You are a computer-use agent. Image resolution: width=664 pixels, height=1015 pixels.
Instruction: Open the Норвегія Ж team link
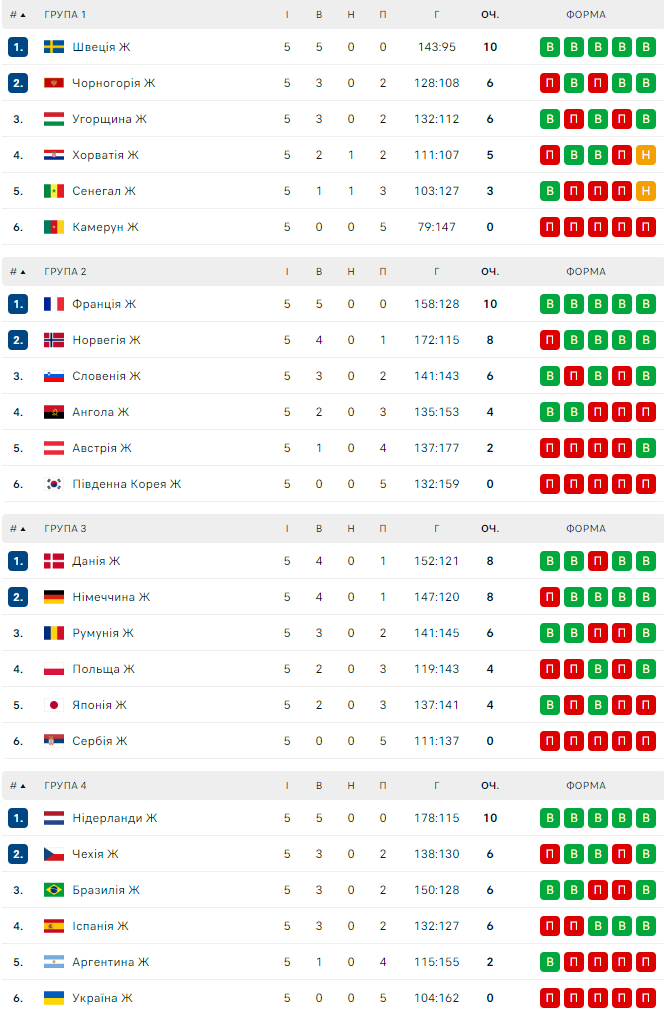pyautogui.click(x=106, y=340)
